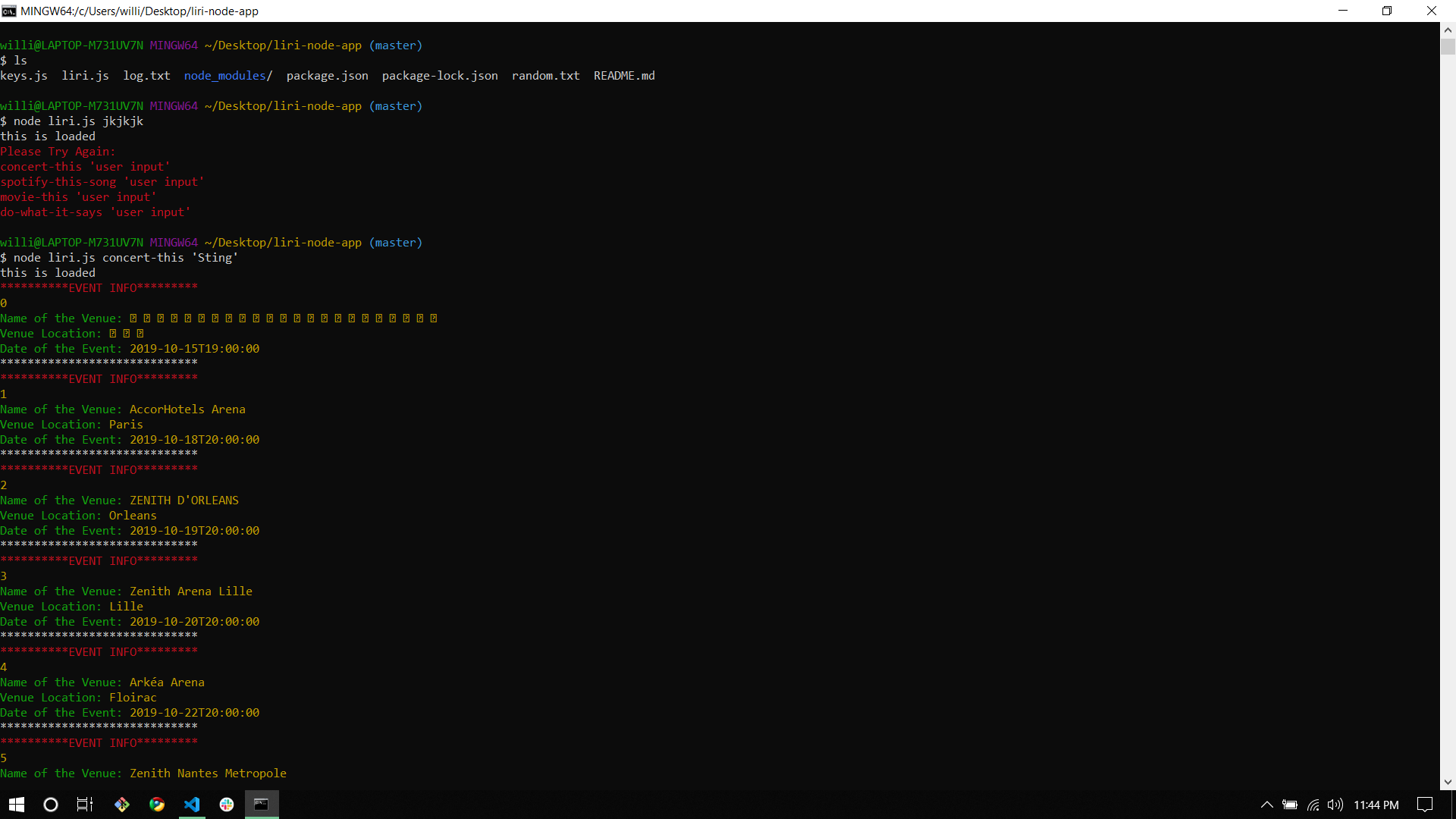Open the Start menu
The image size is (1456, 819).
click(15, 805)
